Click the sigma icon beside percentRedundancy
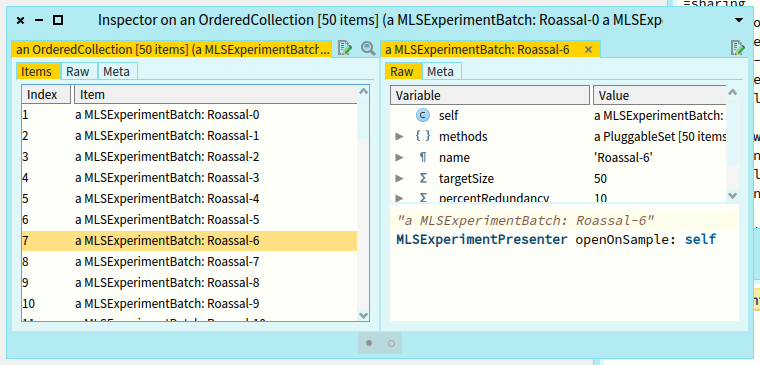 [x=423, y=198]
